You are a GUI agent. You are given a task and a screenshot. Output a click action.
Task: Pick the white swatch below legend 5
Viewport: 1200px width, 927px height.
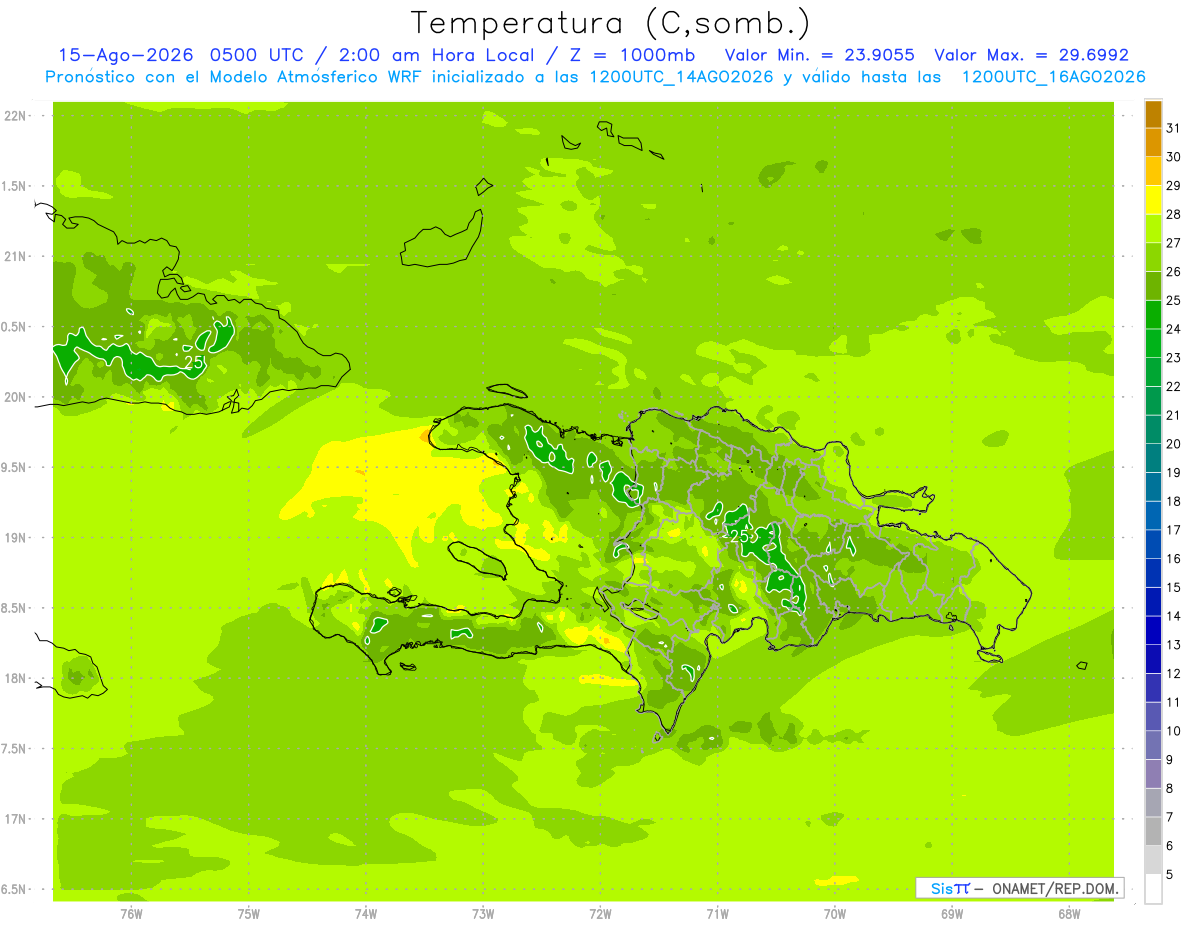[1153, 889]
